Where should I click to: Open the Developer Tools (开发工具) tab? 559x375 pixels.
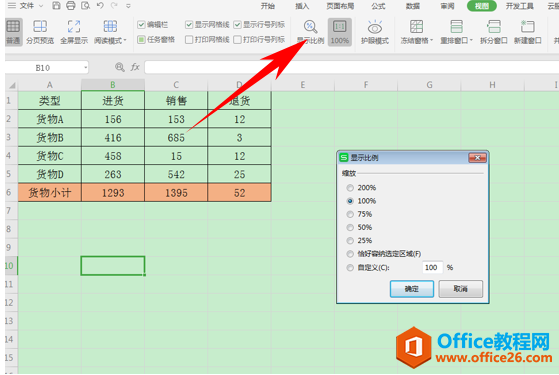coord(519,6)
